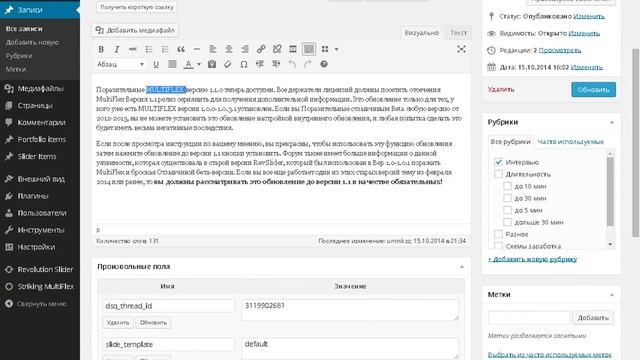Check the Длительность category
Image resolution: width=640 pixels, height=360 pixels.
[x=498, y=174]
